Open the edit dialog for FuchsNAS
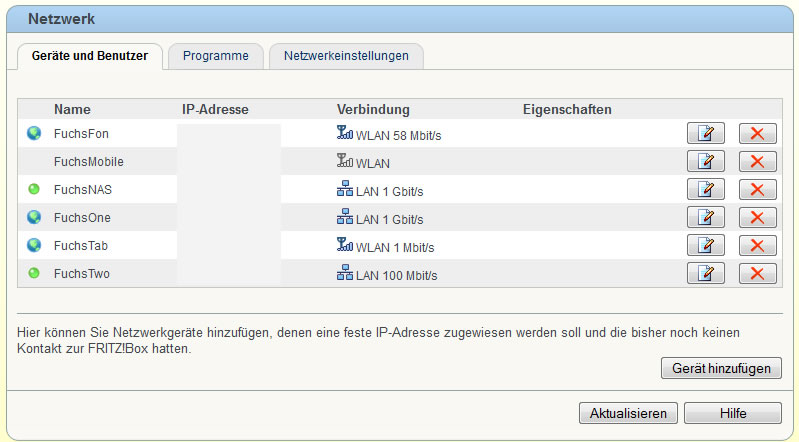The height and width of the screenshot is (442, 799). tap(706, 189)
